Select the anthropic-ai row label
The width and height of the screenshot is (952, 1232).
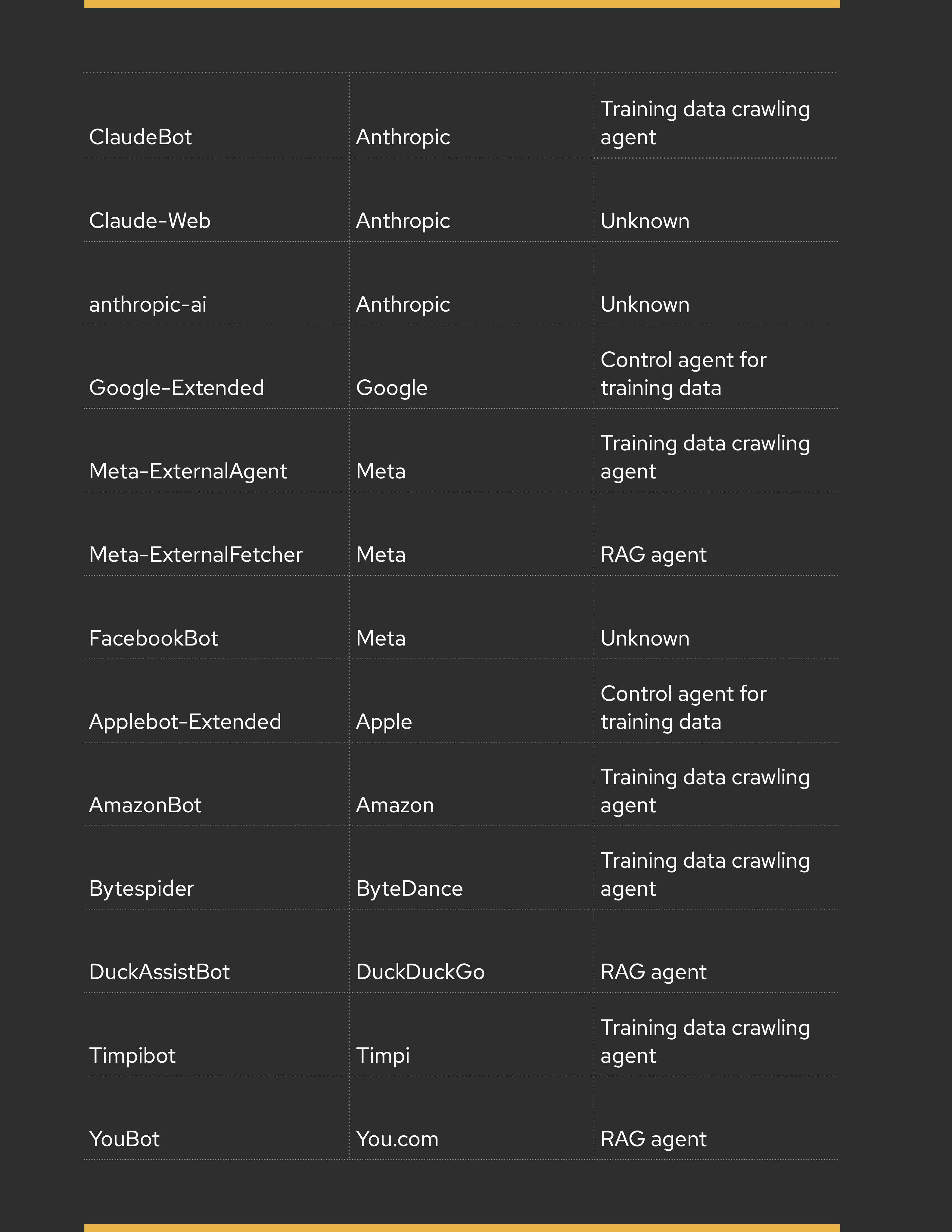[148, 305]
